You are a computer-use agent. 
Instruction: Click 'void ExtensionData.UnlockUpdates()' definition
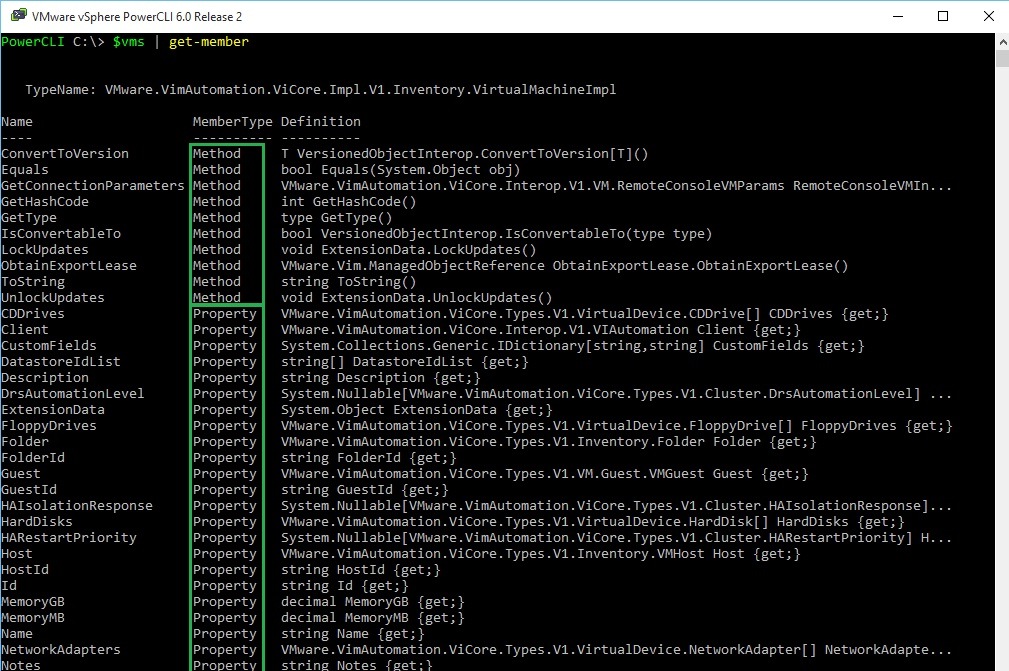point(416,298)
